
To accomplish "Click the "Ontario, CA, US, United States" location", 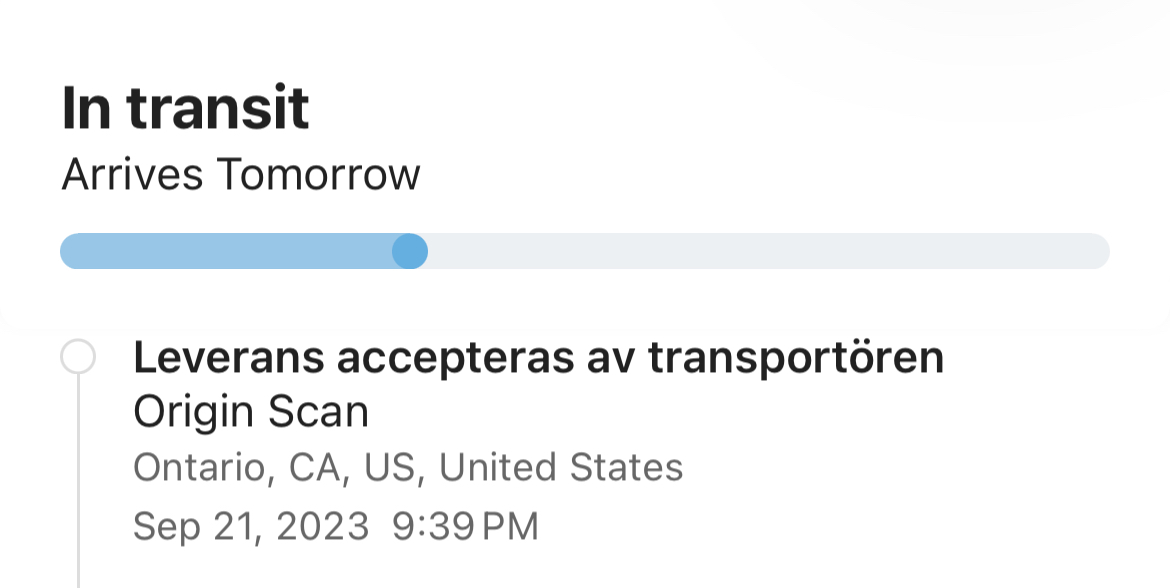I will pyautogui.click(x=408, y=467).
